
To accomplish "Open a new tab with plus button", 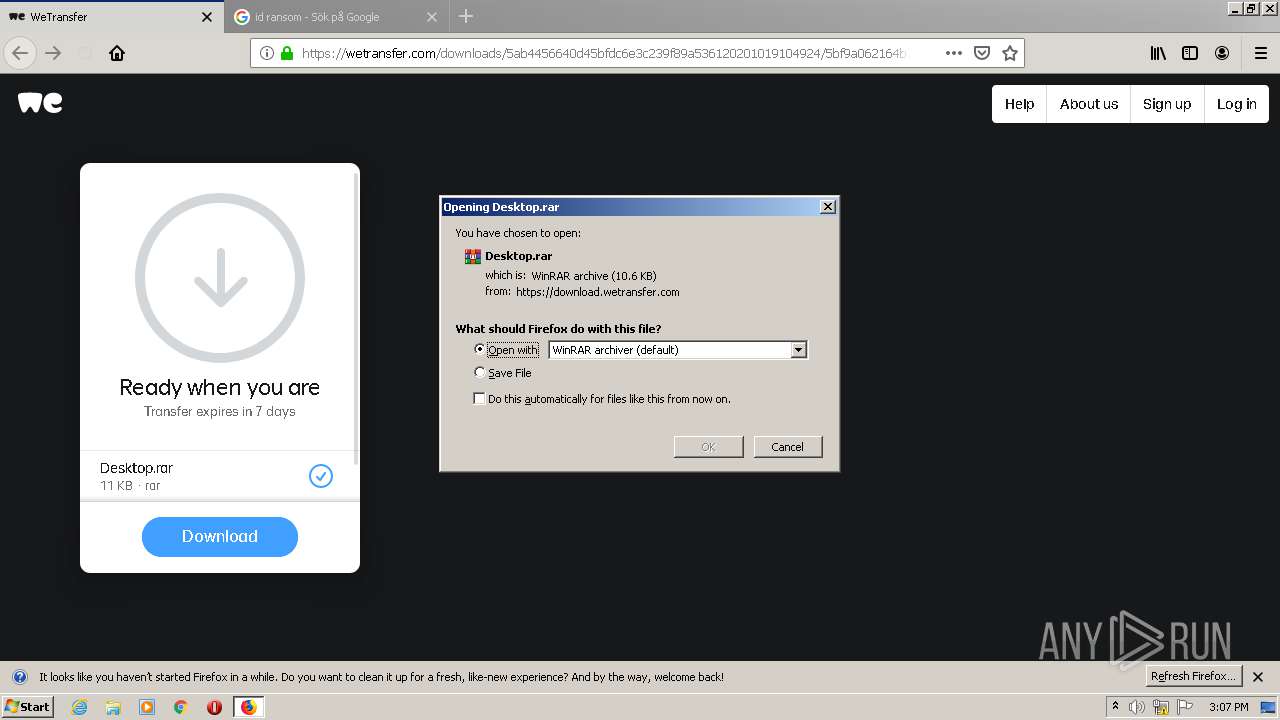I will tap(466, 16).
